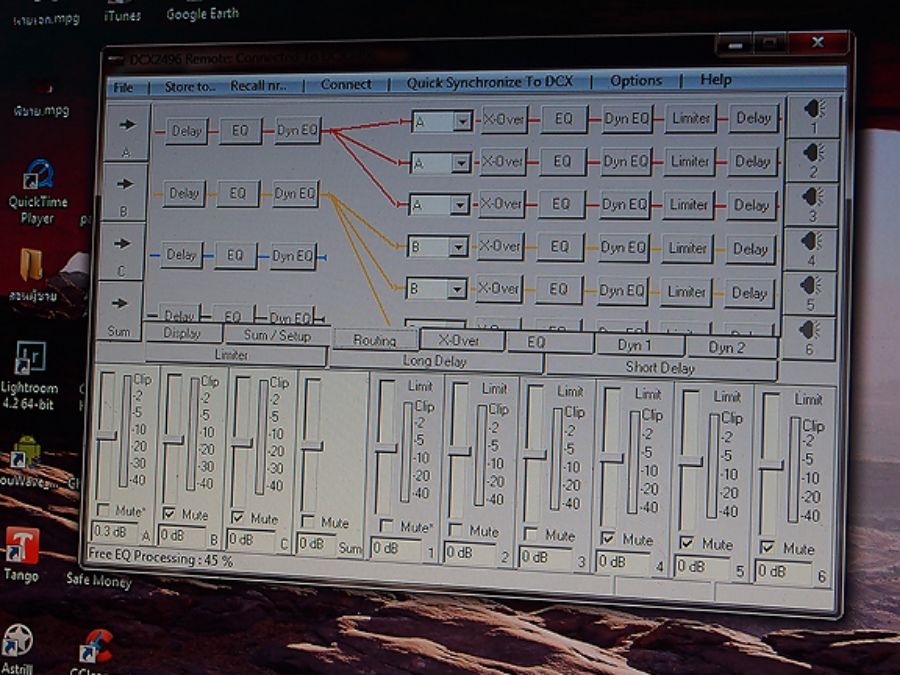Switch to the Routing tab
This screenshot has width=900, height=675.
point(374,340)
